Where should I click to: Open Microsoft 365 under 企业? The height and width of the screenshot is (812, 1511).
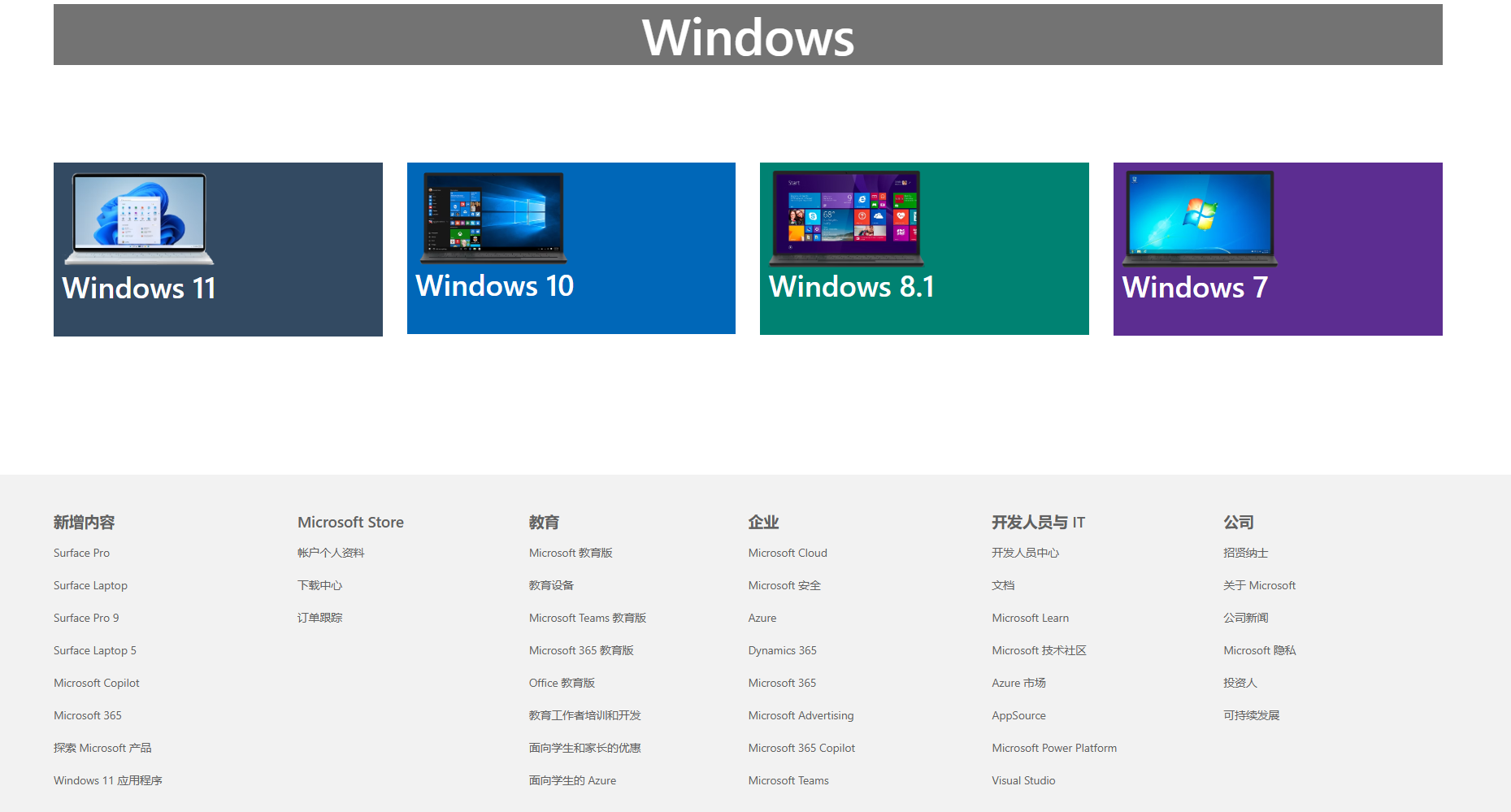point(782,683)
